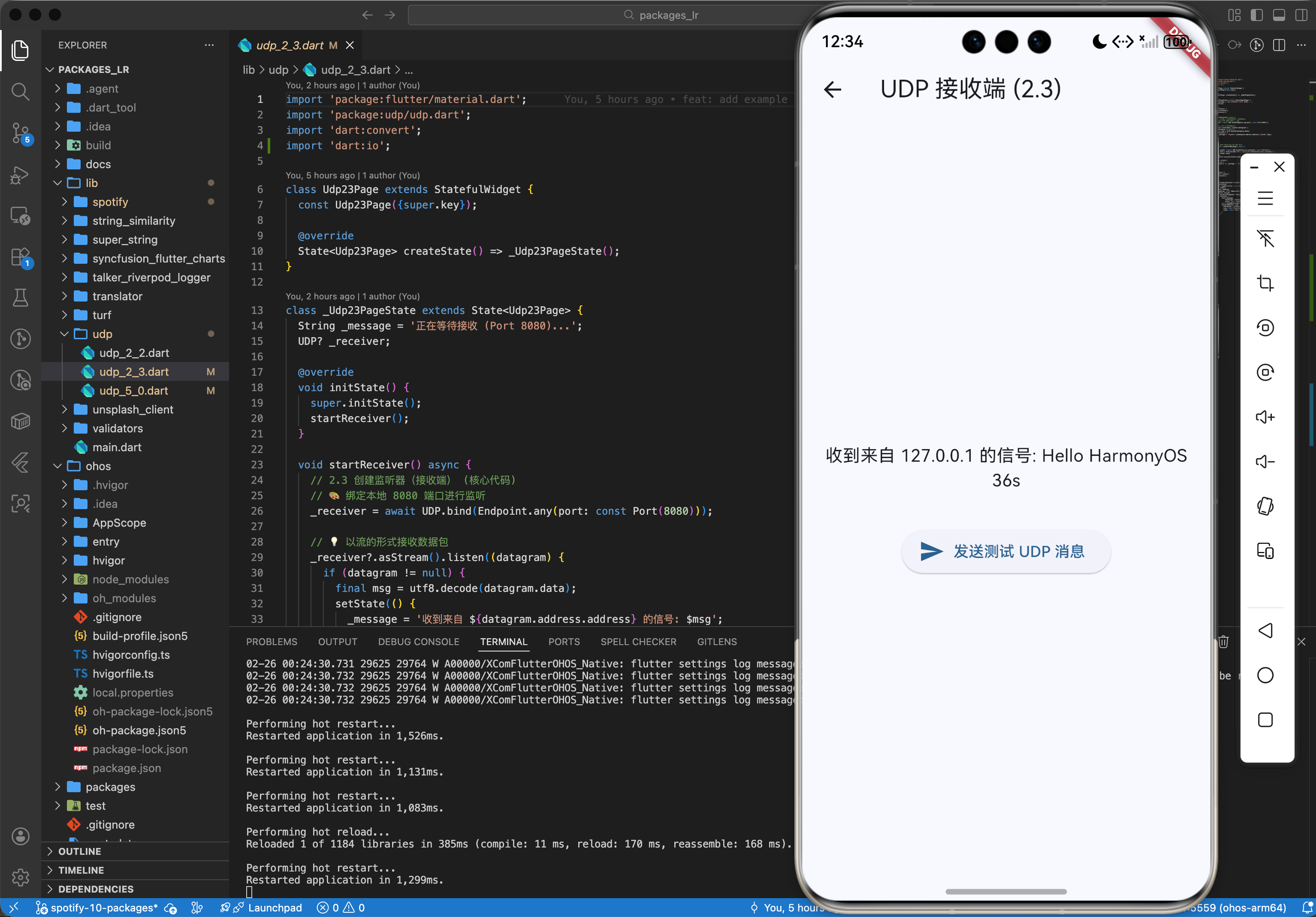The height and width of the screenshot is (917, 1316).
Task: Toggle primary sidebar layout icon
Action: click(1256, 15)
